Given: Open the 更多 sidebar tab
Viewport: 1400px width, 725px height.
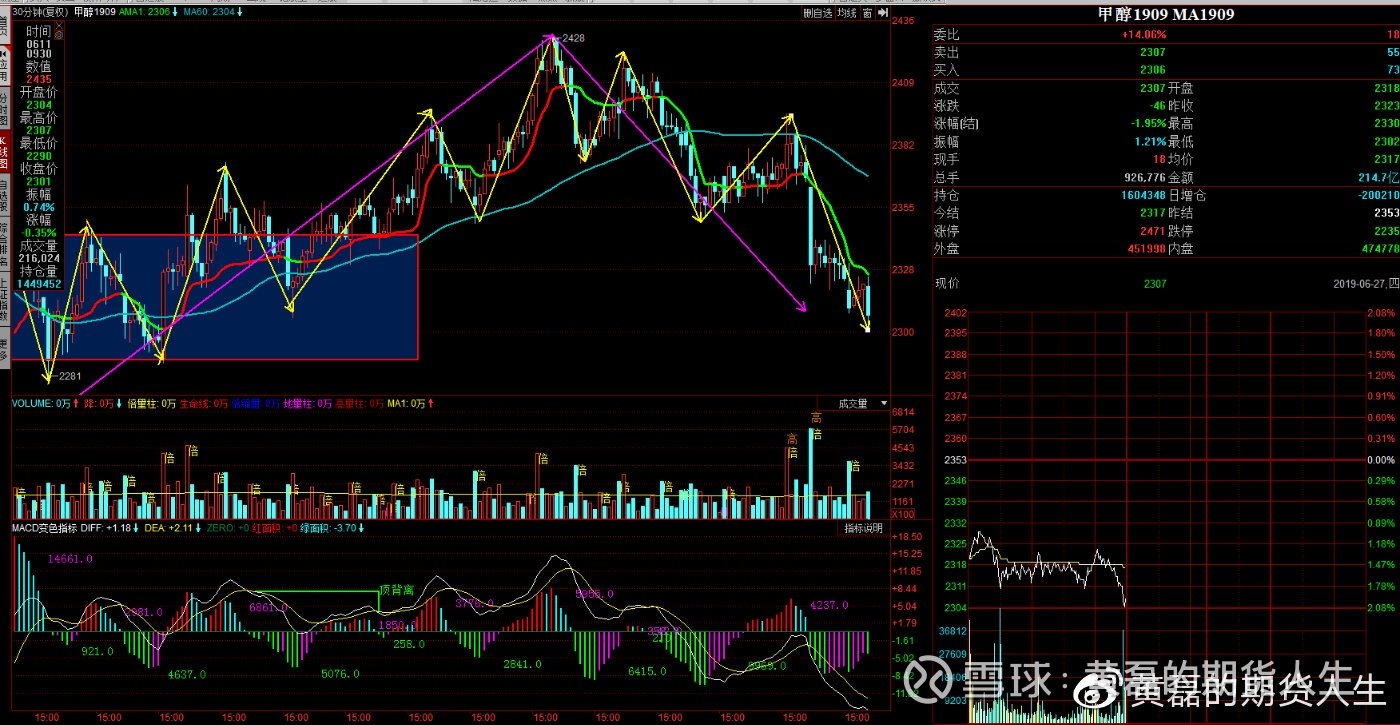Looking at the screenshot, I should pos(4,348).
